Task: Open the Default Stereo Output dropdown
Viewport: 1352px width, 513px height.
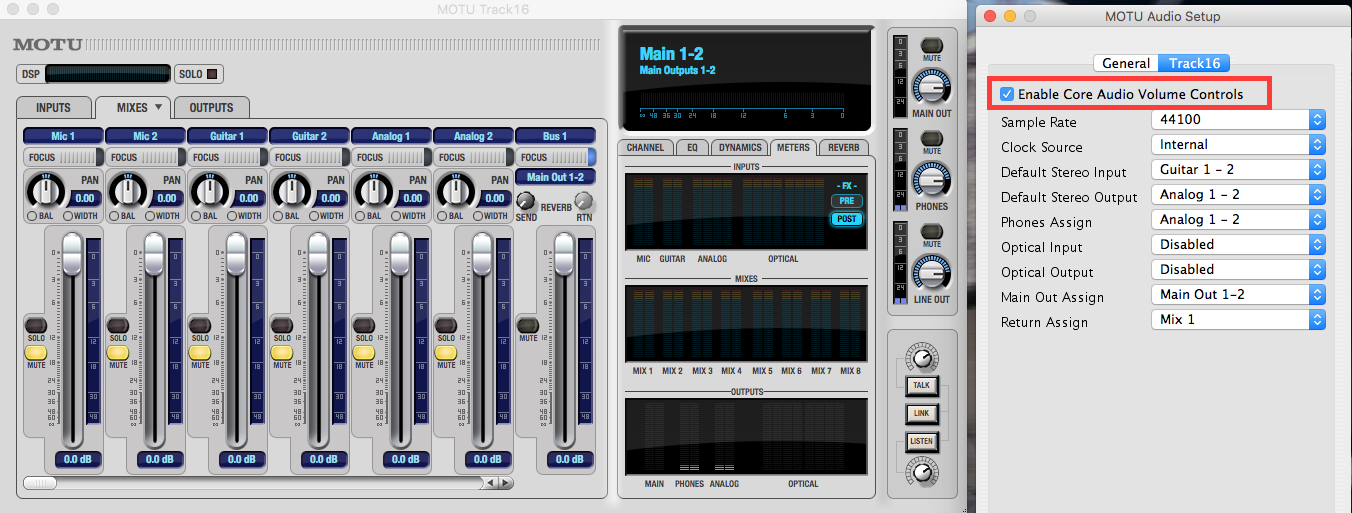Action: 1238,195
